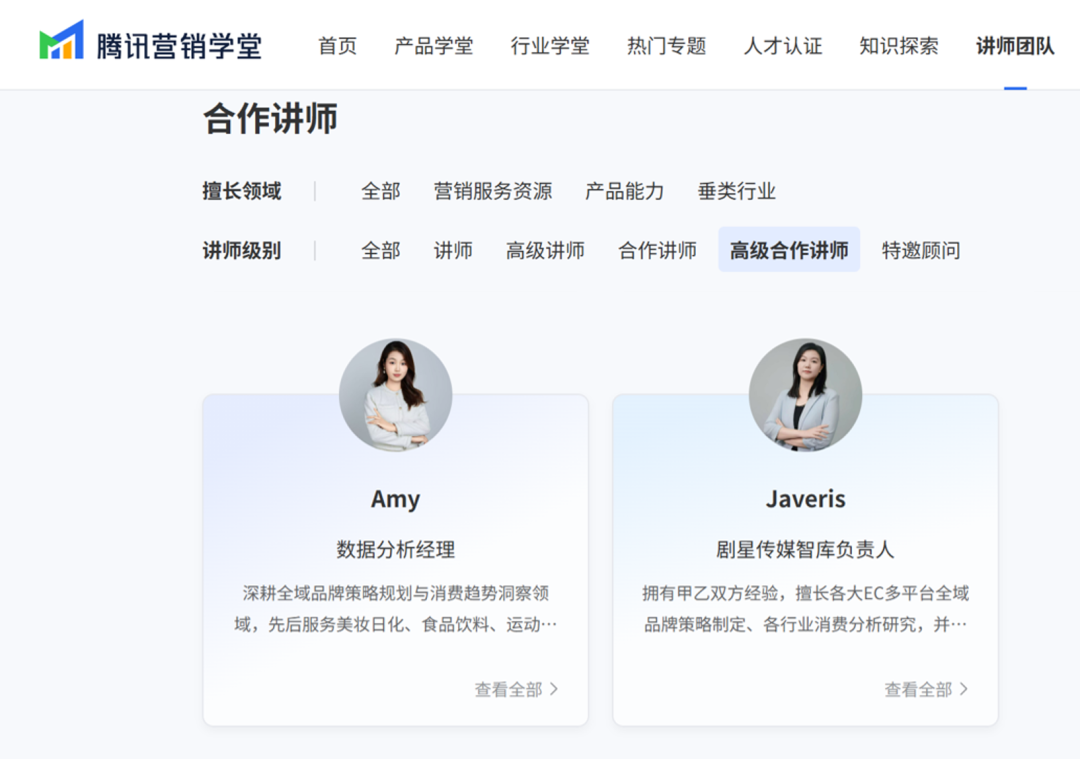Click the 腾讯营销学堂 logo icon
The height and width of the screenshot is (759, 1080).
[x=61, y=41]
